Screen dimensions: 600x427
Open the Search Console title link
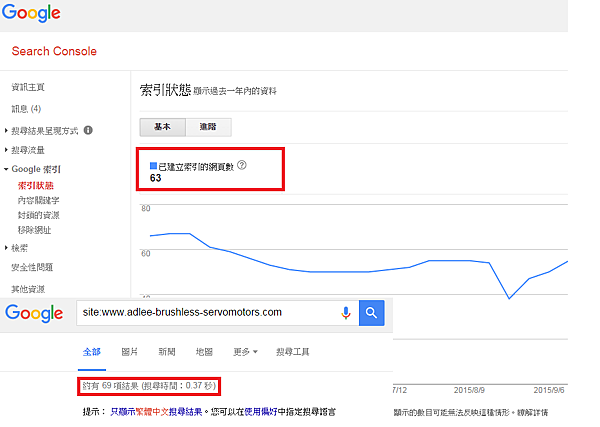(x=54, y=51)
